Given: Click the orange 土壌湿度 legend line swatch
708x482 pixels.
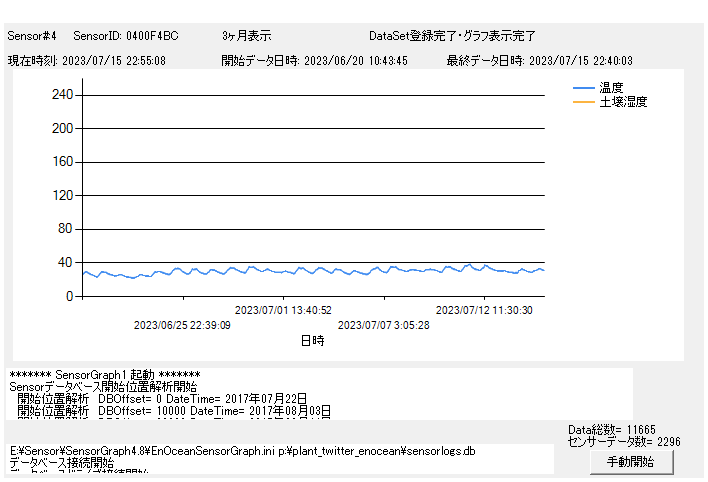Looking at the screenshot, I should click(583, 102).
